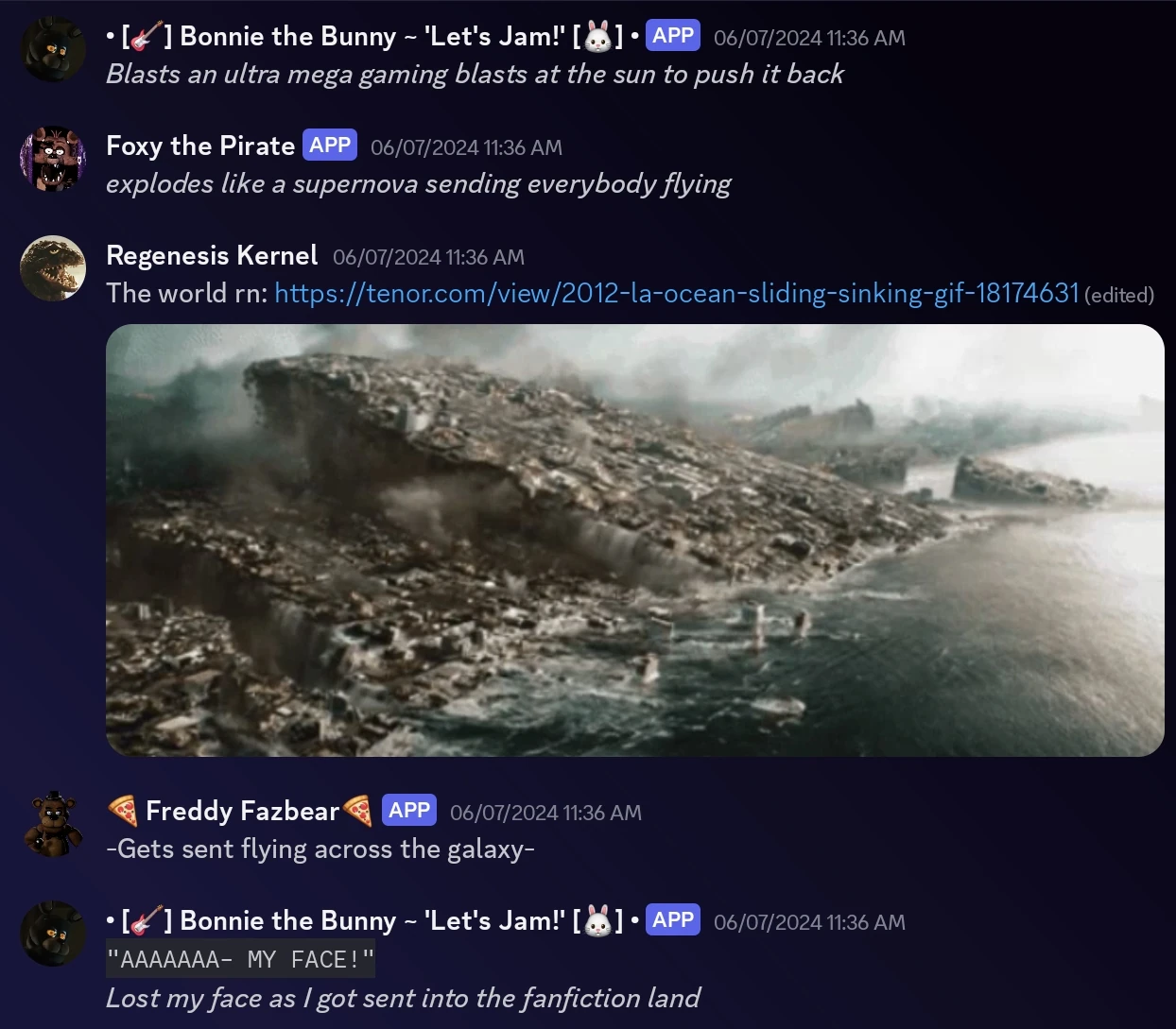Open Regenesis Kernel's Godzilla avatar
1176x1029 pixels.
(53, 268)
